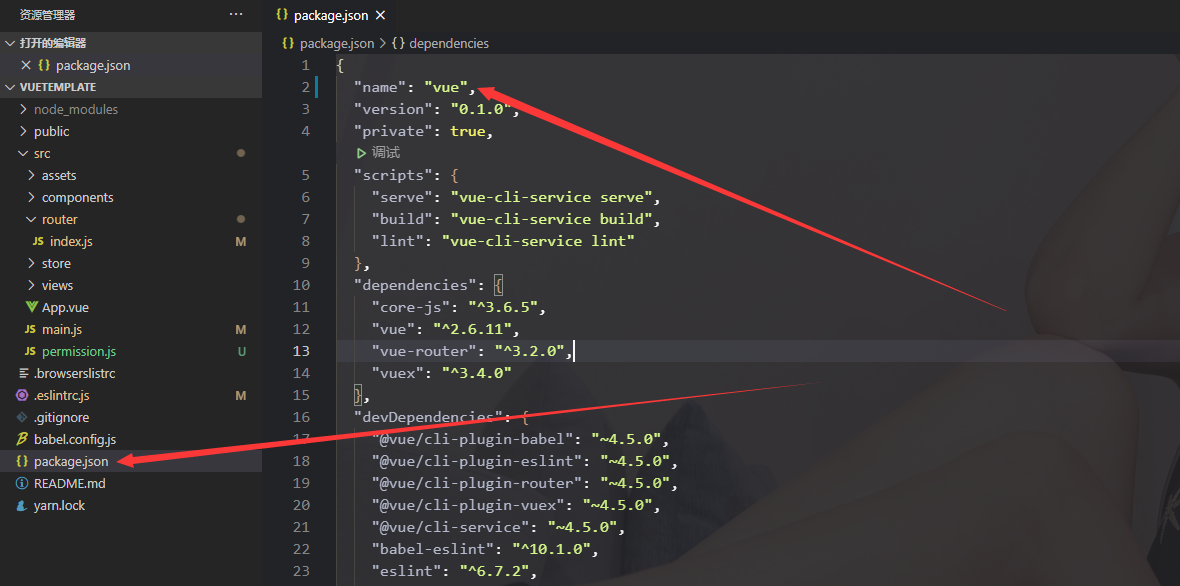Select the package.json editor tab

tap(329, 15)
